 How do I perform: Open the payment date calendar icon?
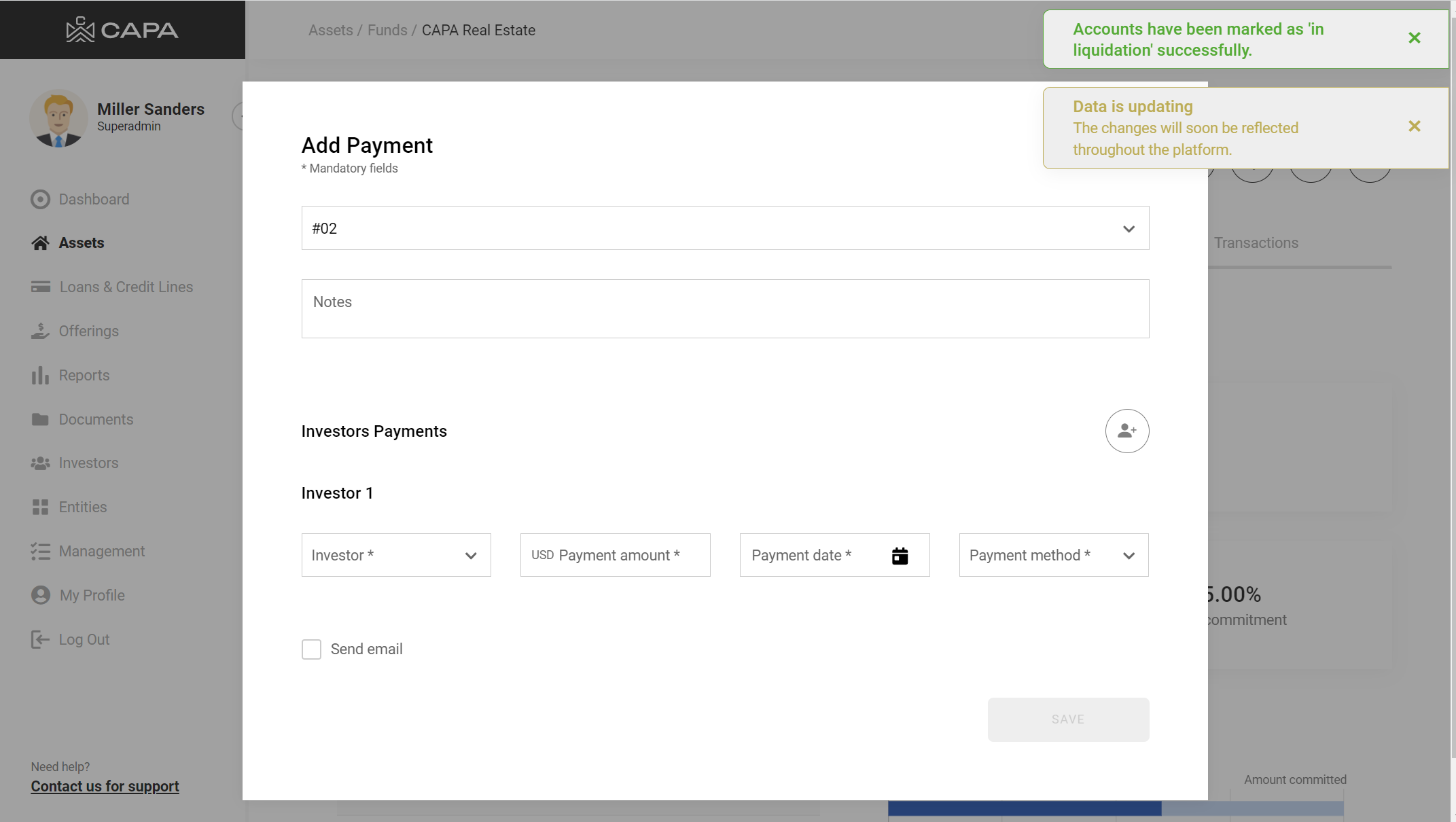(900, 556)
